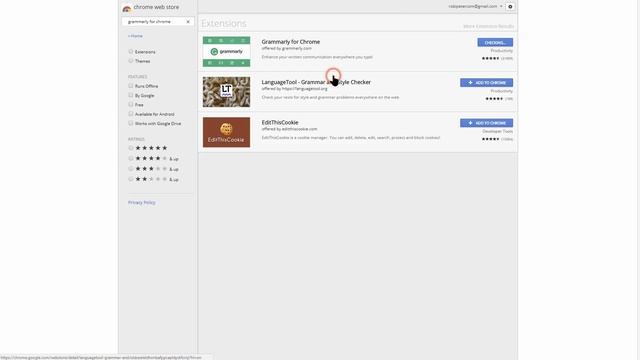Click the Chrome Web Store rainbow logo
The width and height of the screenshot is (640, 360).
pos(127,8)
